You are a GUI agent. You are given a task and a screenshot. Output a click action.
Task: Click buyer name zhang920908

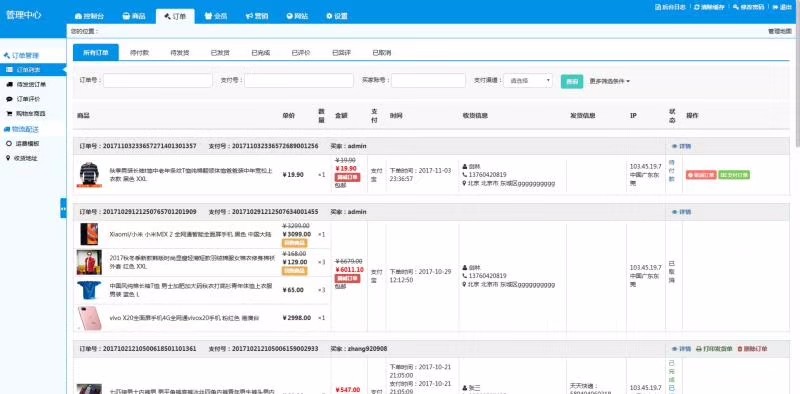[x=367, y=349]
